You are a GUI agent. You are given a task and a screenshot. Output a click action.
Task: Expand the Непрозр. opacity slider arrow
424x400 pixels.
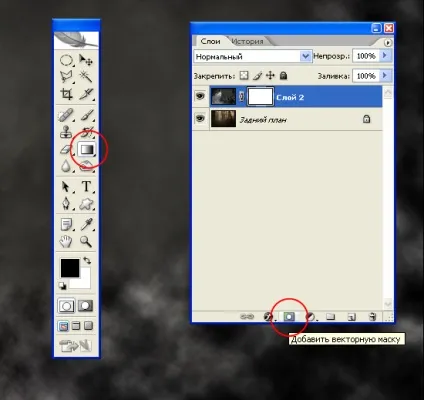tap(385, 56)
